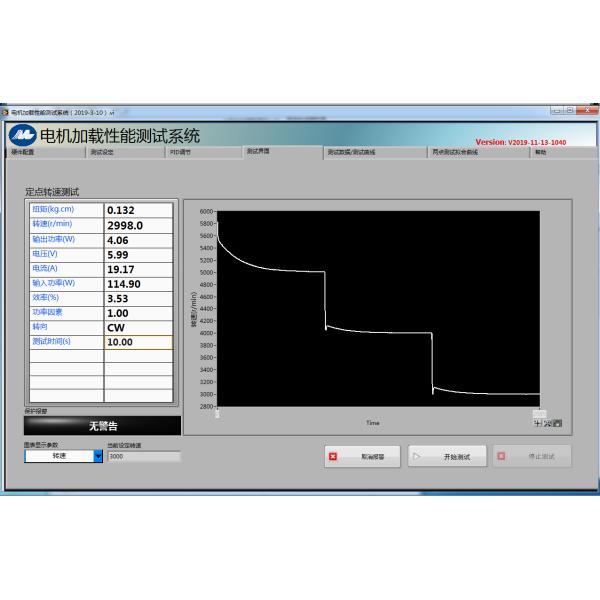Click the speed curve on the black graph
Image resolution: width=600 pixels, height=600 pixels.
pyautogui.click(x=380, y=332)
